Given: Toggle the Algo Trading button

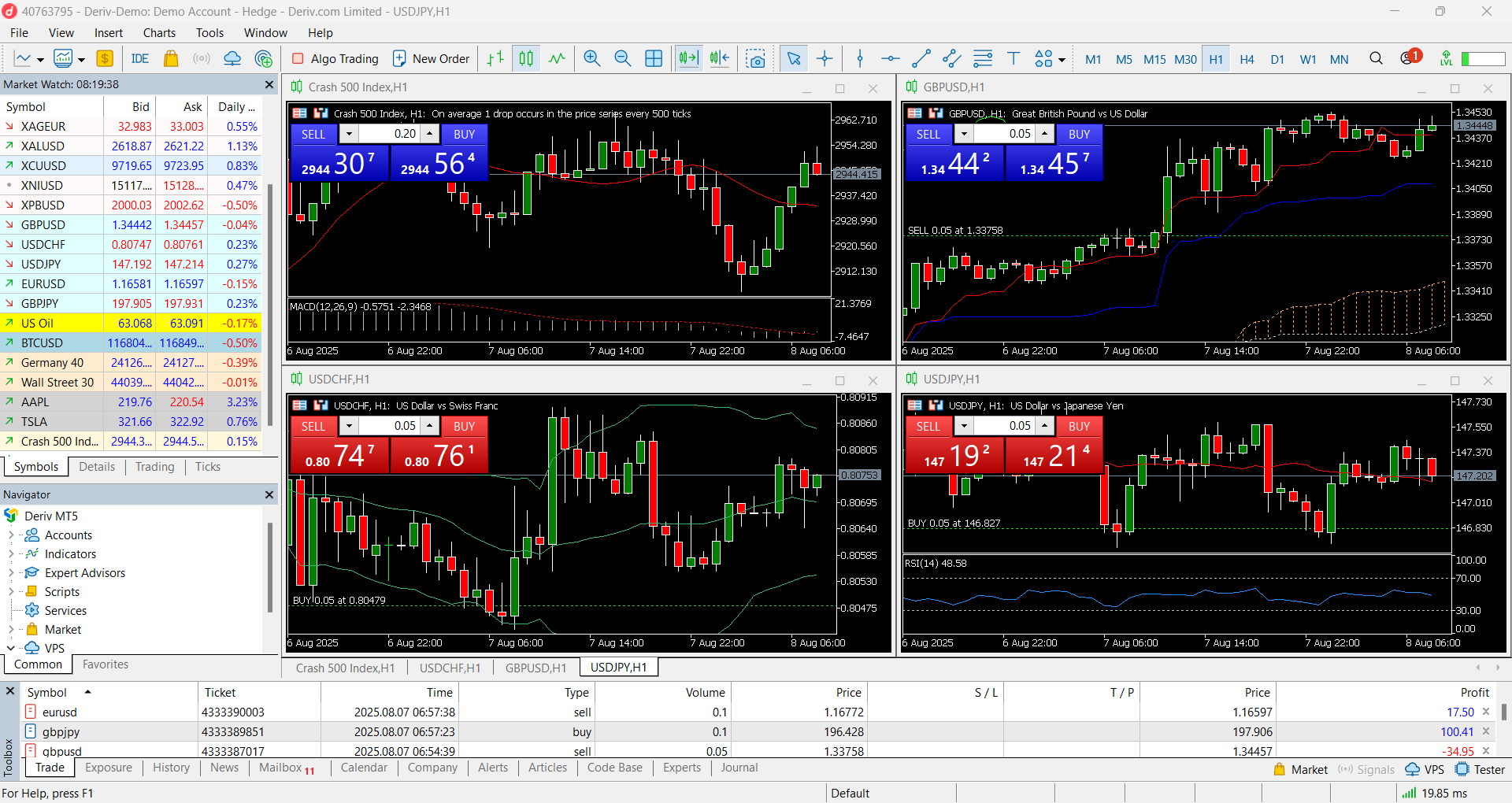Looking at the screenshot, I should pyautogui.click(x=335, y=59).
